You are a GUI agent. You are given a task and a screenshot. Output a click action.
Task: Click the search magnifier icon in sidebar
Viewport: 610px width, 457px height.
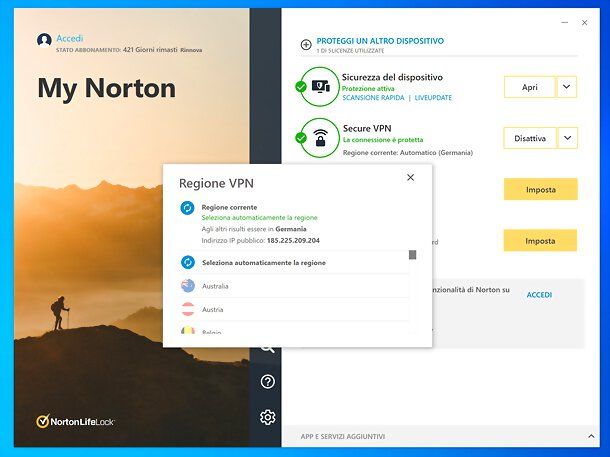268,348
